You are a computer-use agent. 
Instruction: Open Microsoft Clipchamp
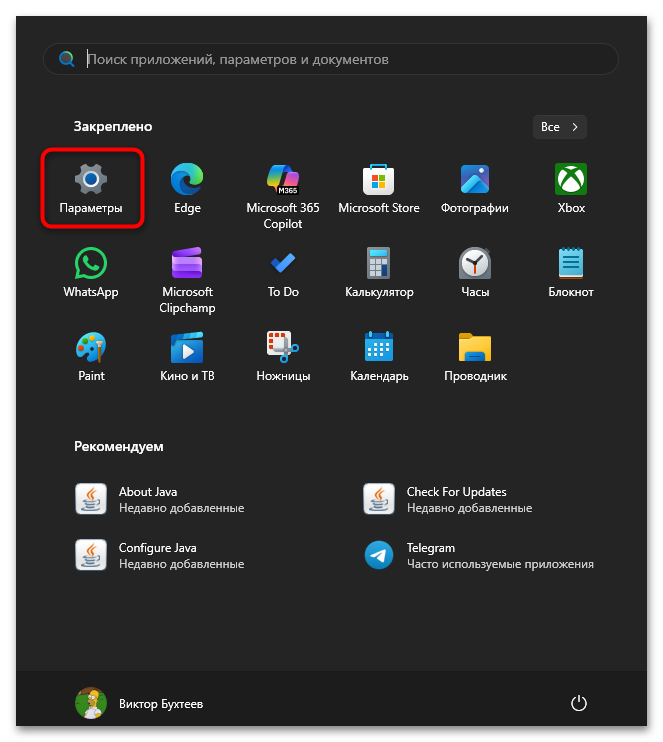tap(187, 280)
